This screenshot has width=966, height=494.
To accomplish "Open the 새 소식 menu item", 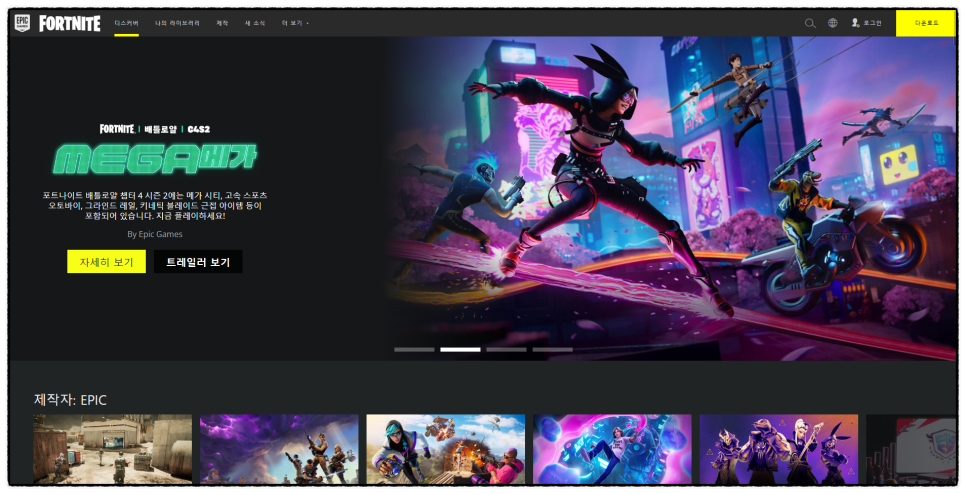I will coord(255,23).
